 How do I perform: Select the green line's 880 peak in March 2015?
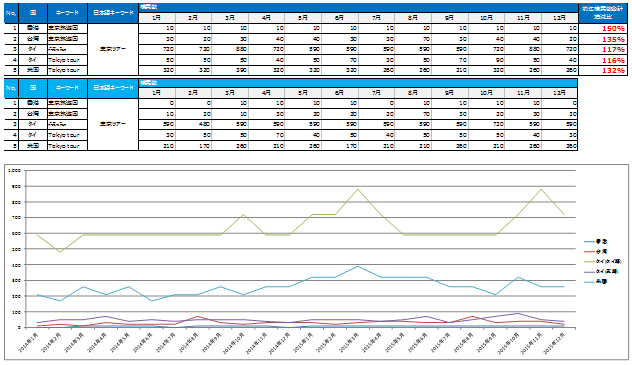point(358,189)
